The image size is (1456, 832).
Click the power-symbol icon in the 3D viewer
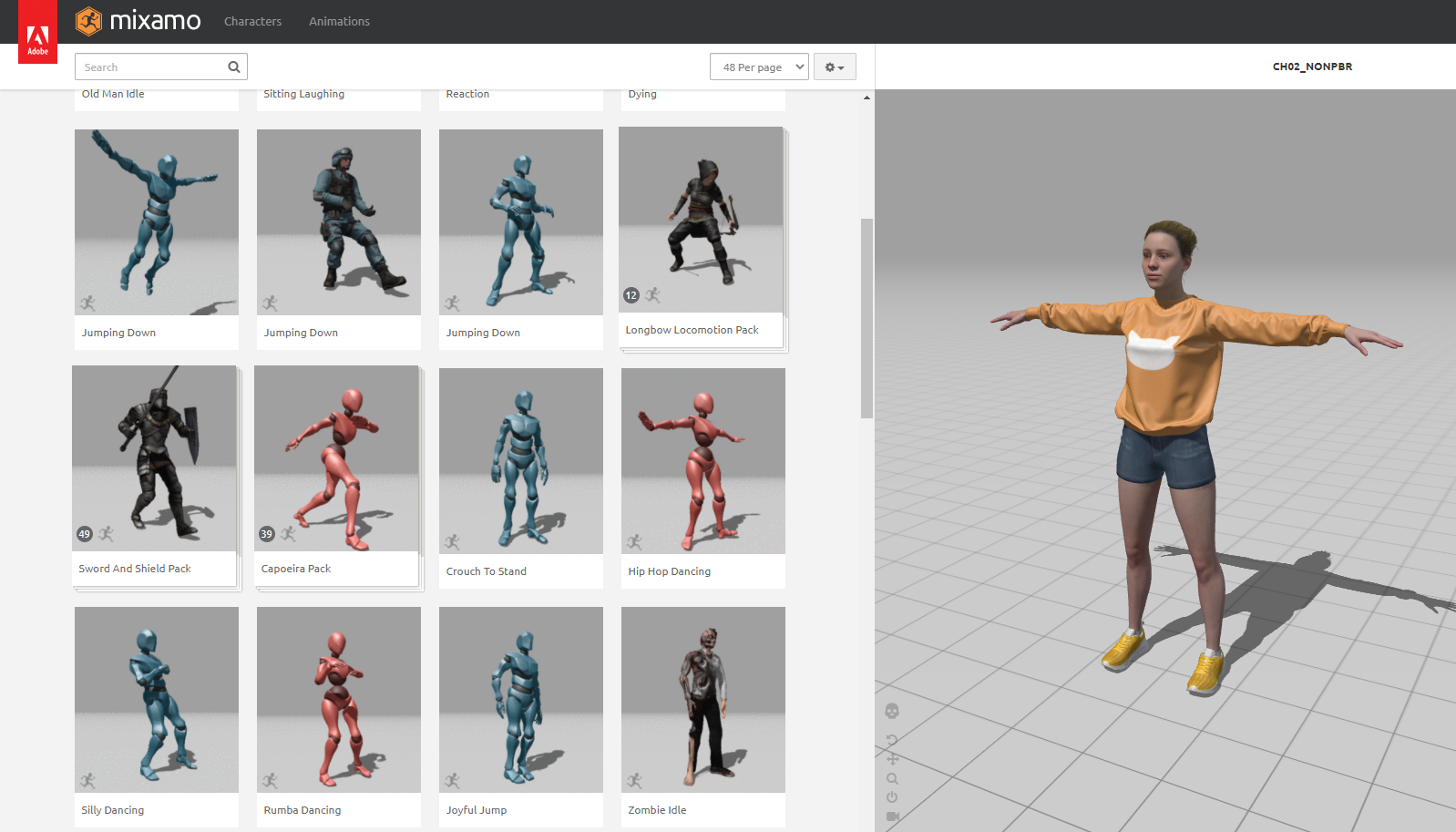pos(892,797)
